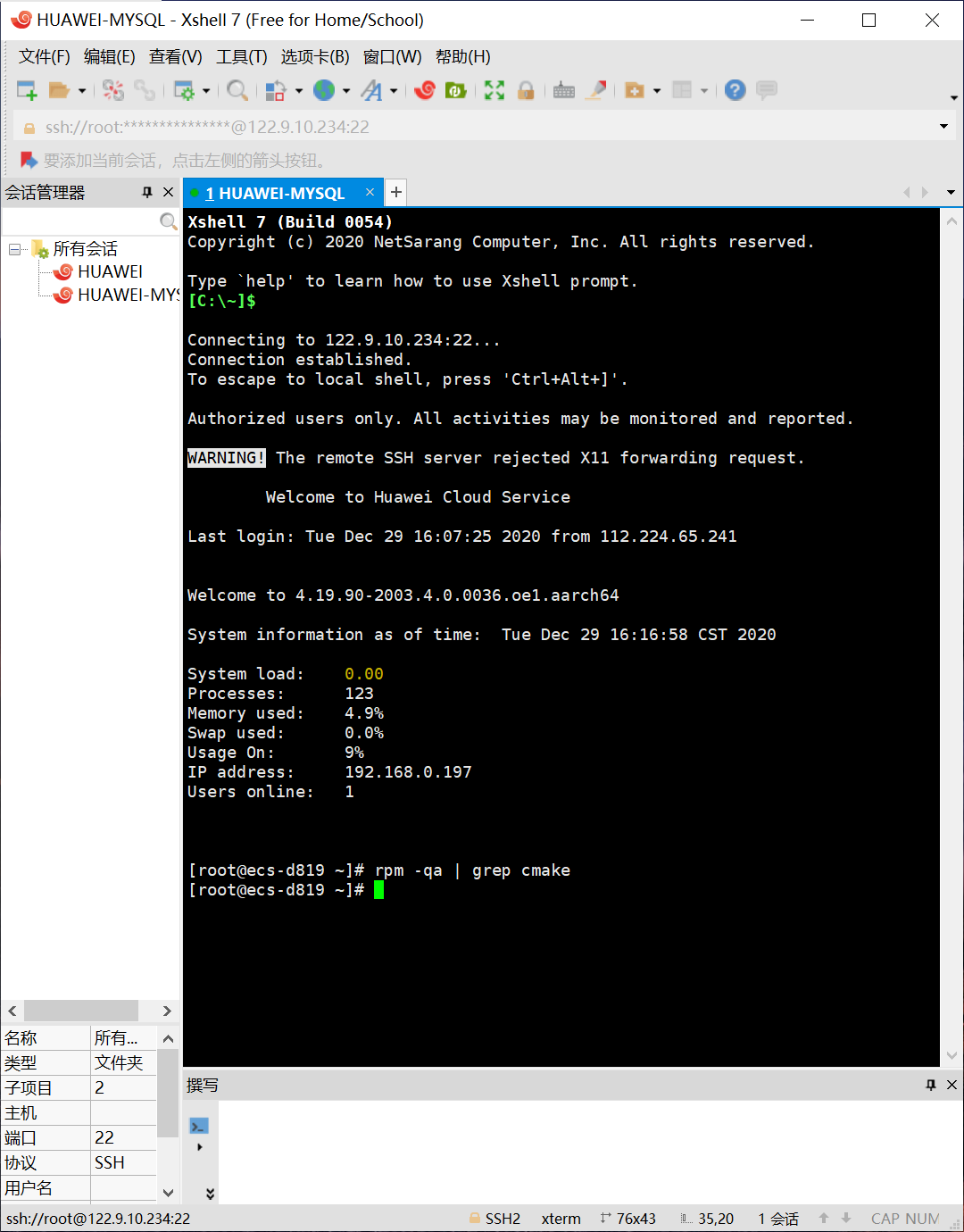Click the speech bubble feedback icon
964x1232 pixels.
pos(767,90)
